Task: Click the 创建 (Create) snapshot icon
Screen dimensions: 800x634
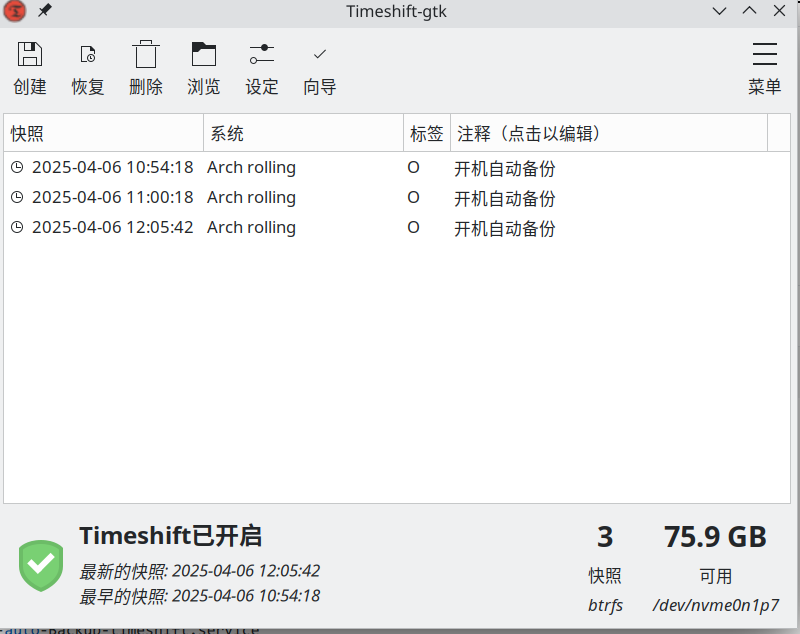Action: (x=30, y=54)
